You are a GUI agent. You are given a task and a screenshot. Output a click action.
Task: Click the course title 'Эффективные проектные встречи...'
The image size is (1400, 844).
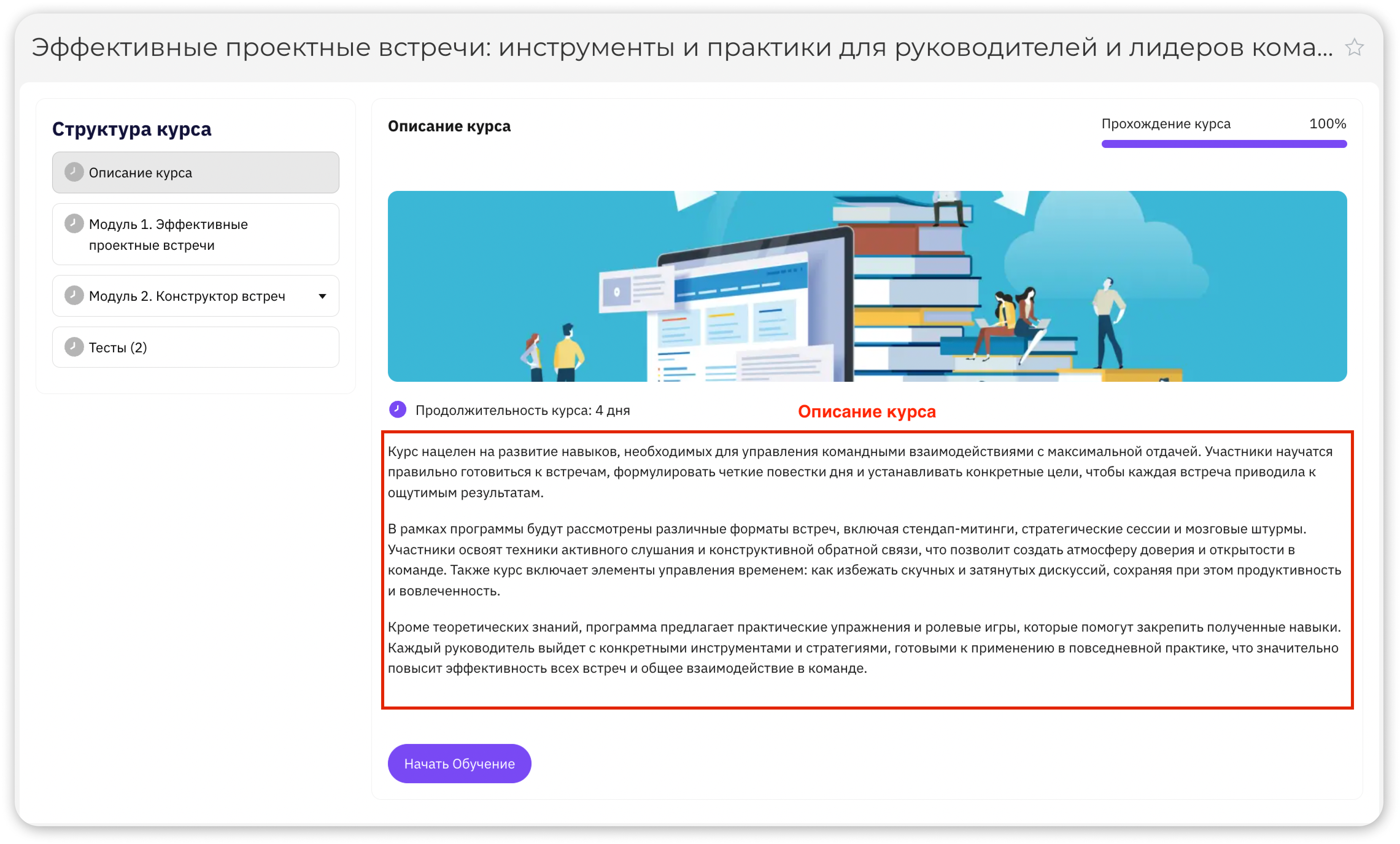point(683,47)
